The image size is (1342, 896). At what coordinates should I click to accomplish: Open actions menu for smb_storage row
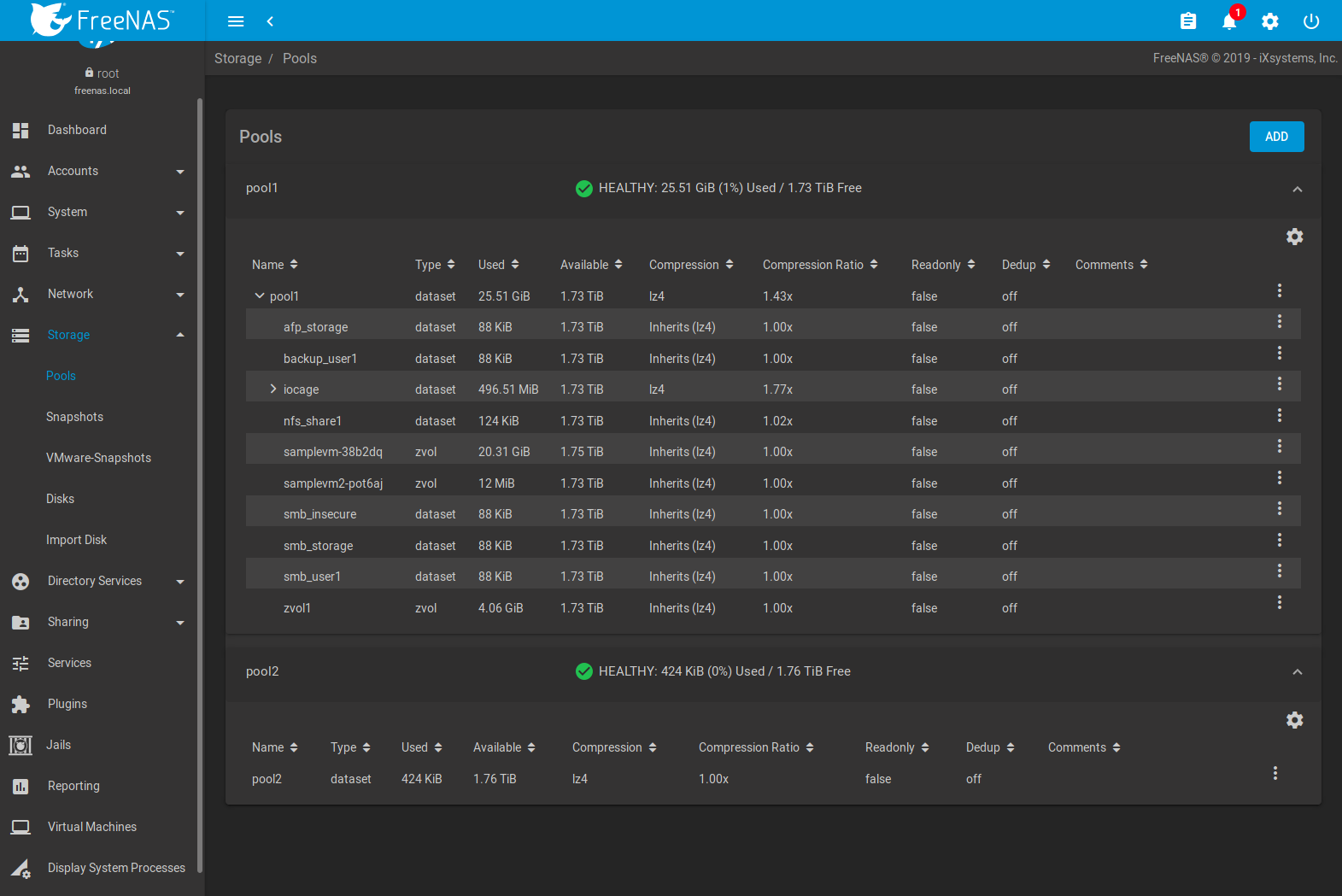(x=1280, y=540)
